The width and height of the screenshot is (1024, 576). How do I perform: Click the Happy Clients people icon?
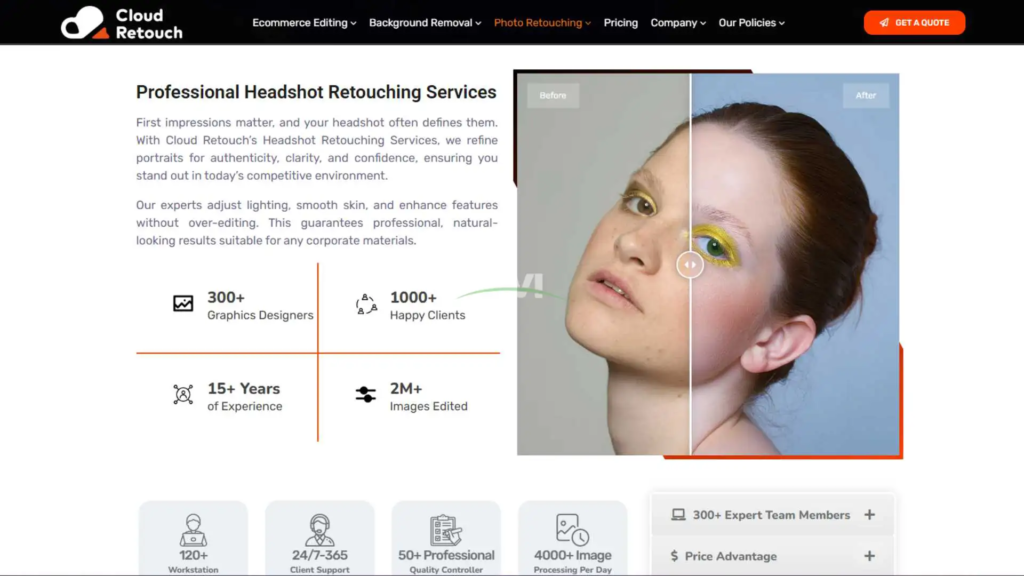[366, 305]
